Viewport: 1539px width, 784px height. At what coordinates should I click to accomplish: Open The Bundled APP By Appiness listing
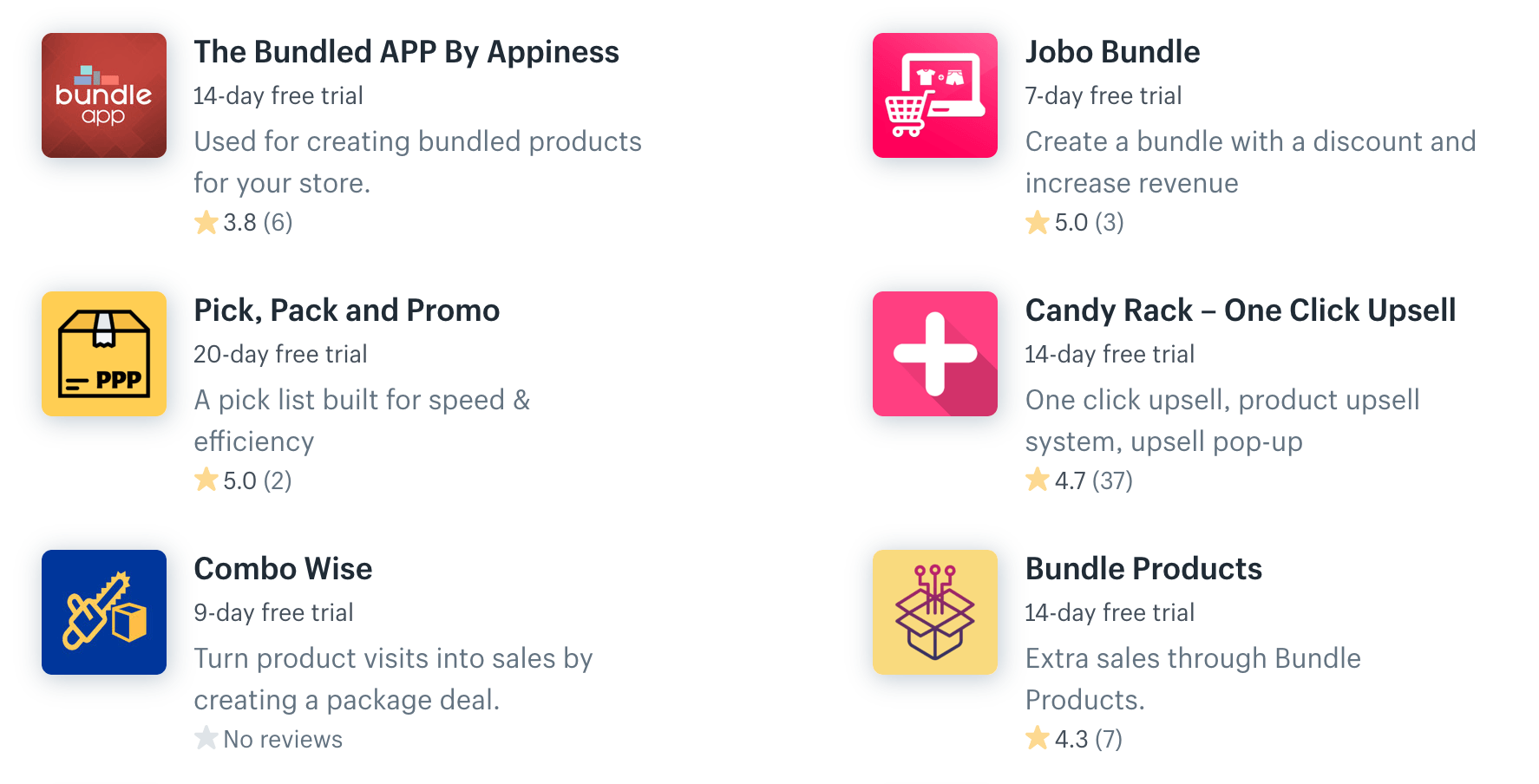[406, 52]
